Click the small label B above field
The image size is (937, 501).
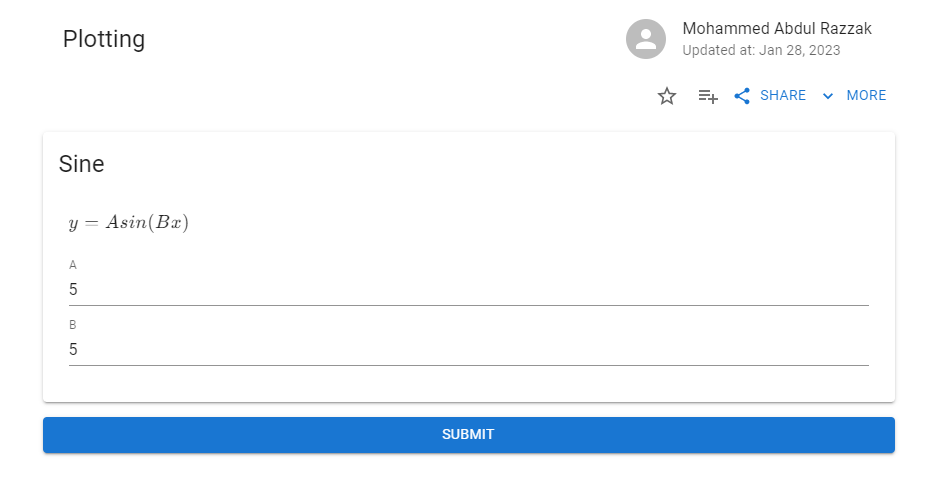[73, 325]
